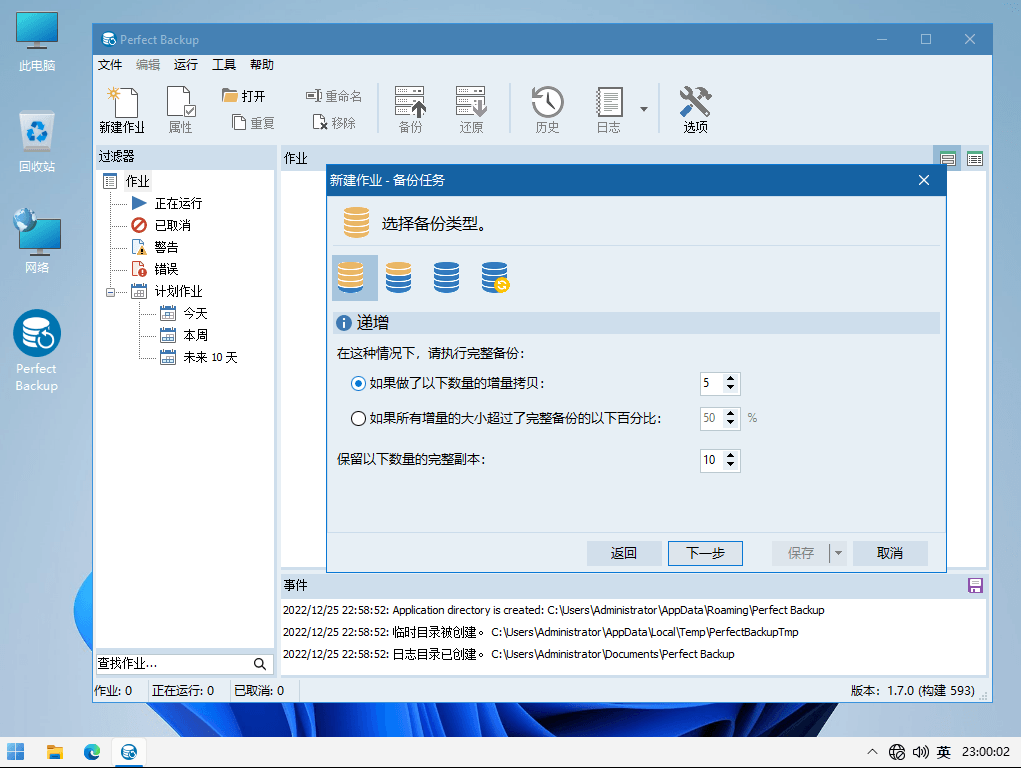Click the 下一步 next button
This screenshot has height=768, width=1021.
click(705, 553)
